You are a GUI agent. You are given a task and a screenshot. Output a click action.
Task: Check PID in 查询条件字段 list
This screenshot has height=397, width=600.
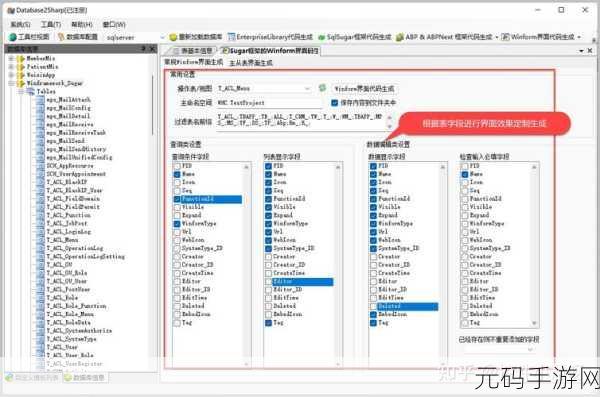tap(177, 166)
